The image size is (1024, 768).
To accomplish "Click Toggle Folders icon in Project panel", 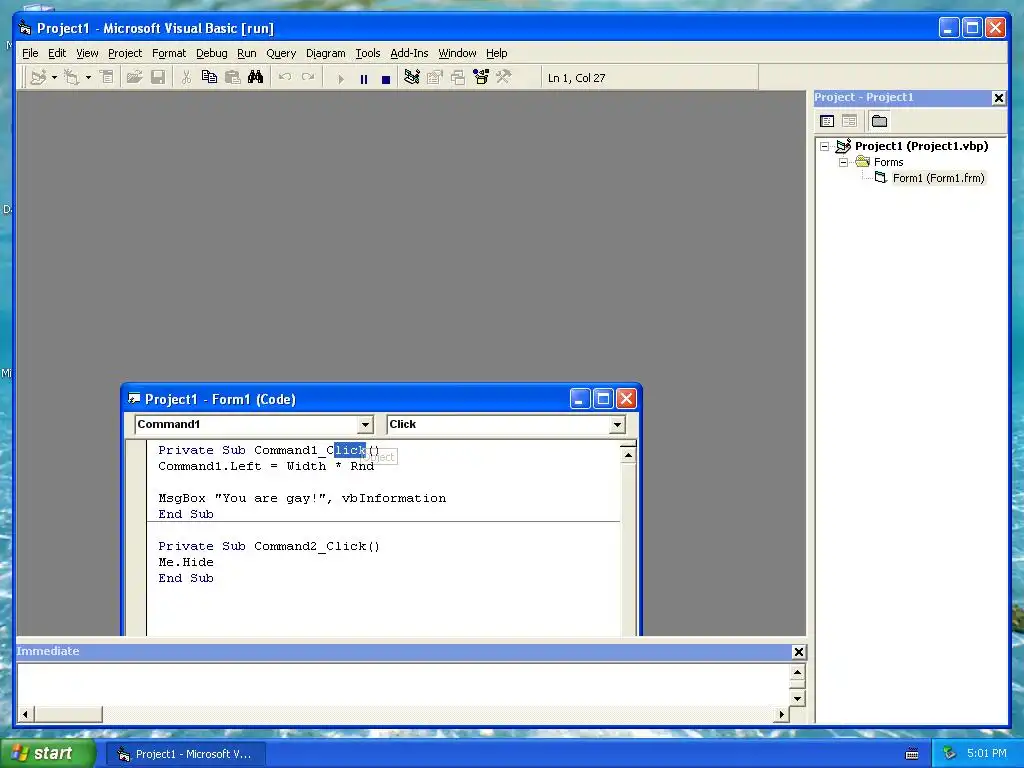I will click(x=879, y=121).
